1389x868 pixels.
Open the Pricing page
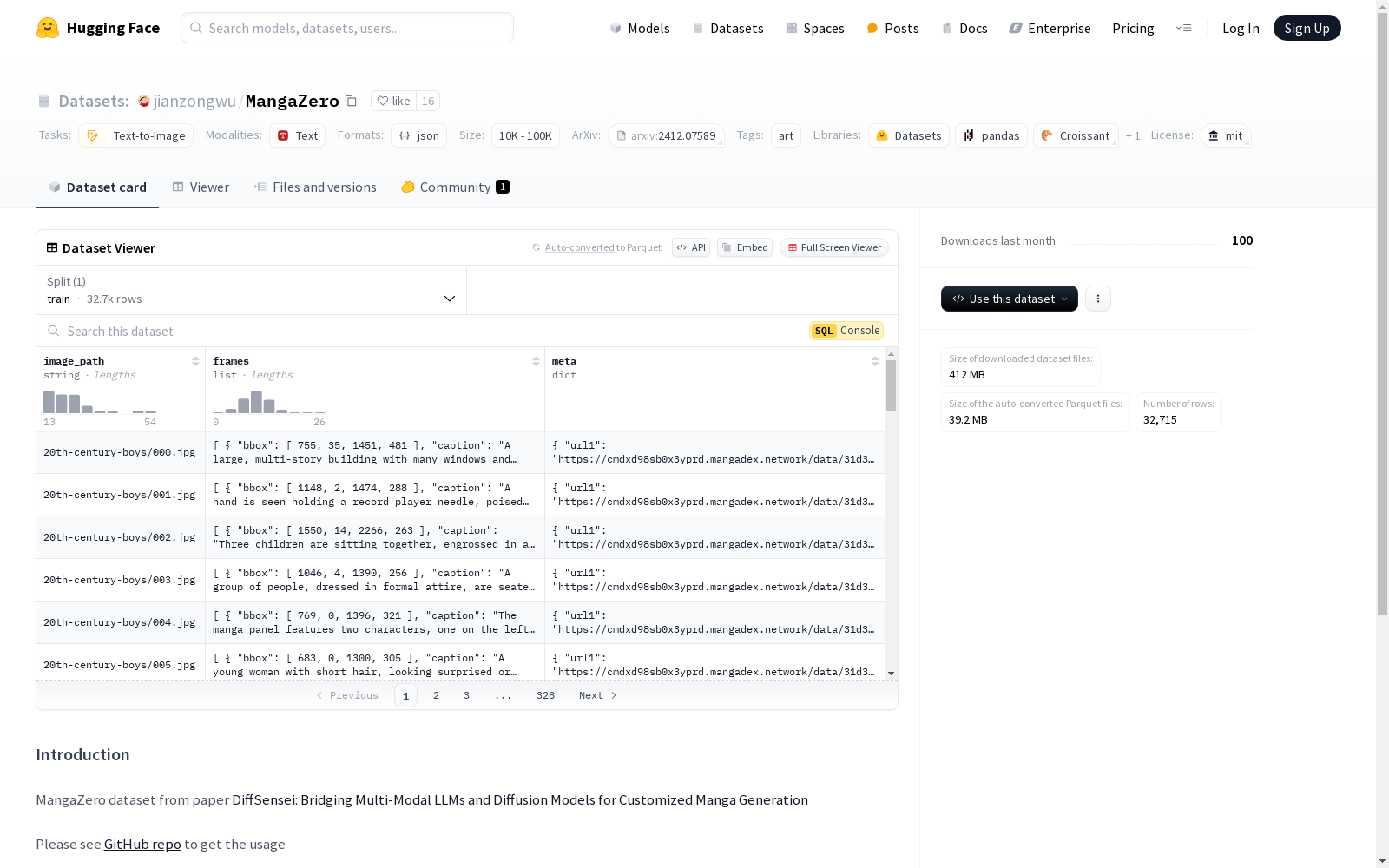1133,28
